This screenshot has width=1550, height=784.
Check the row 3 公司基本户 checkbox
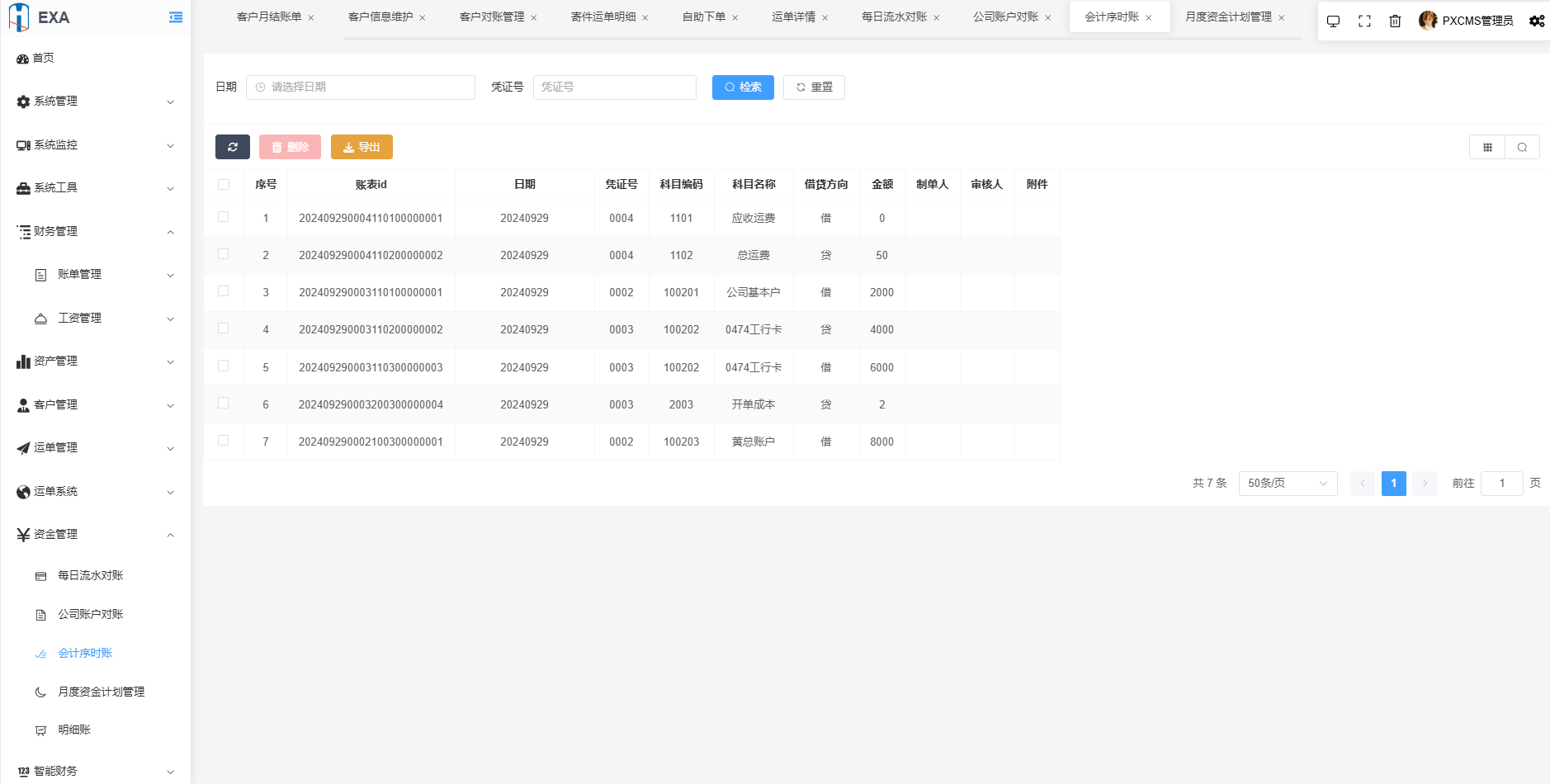coord(223,290)
